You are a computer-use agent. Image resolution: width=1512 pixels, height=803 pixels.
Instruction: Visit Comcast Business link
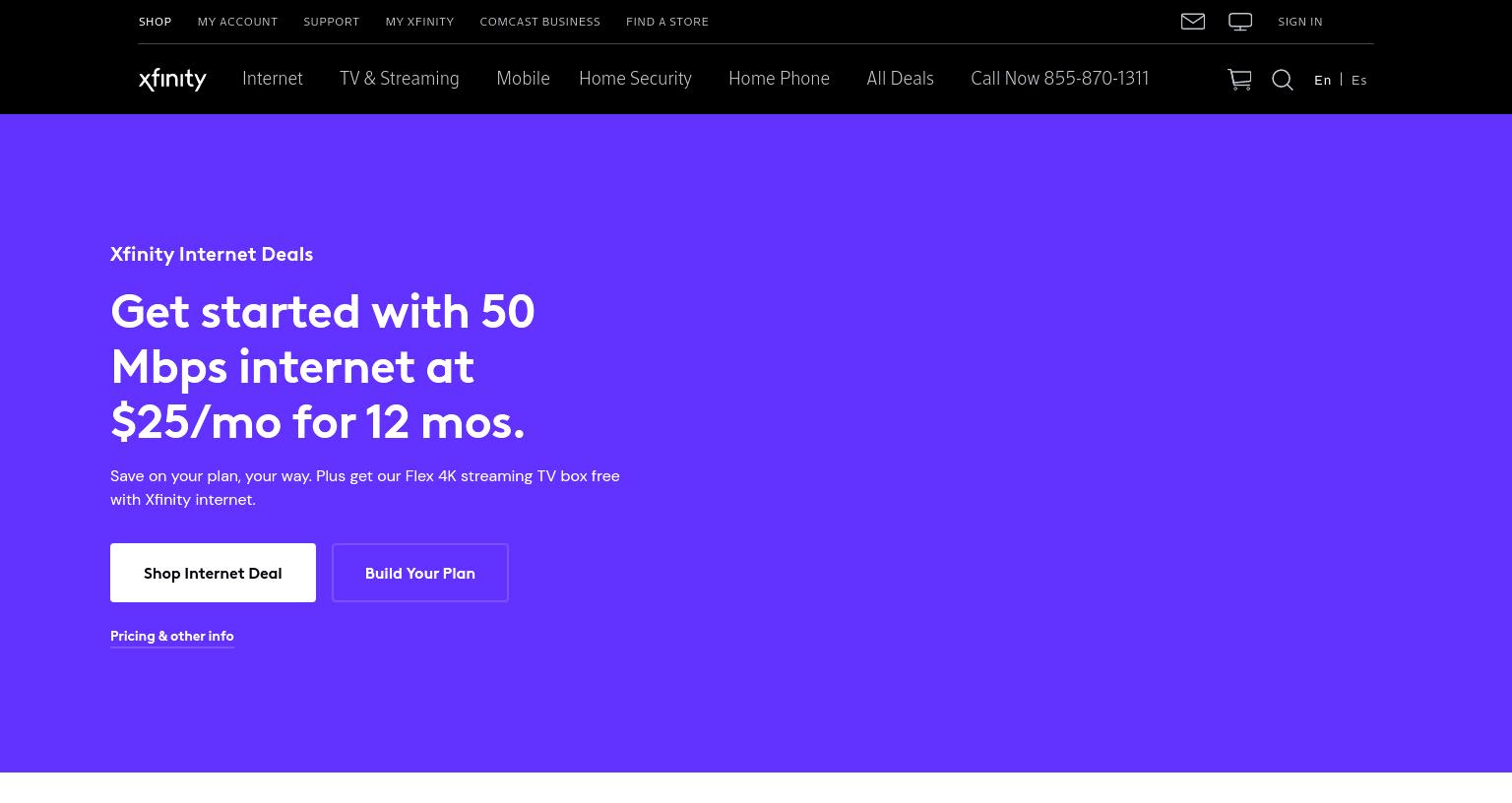click(539, 22)
